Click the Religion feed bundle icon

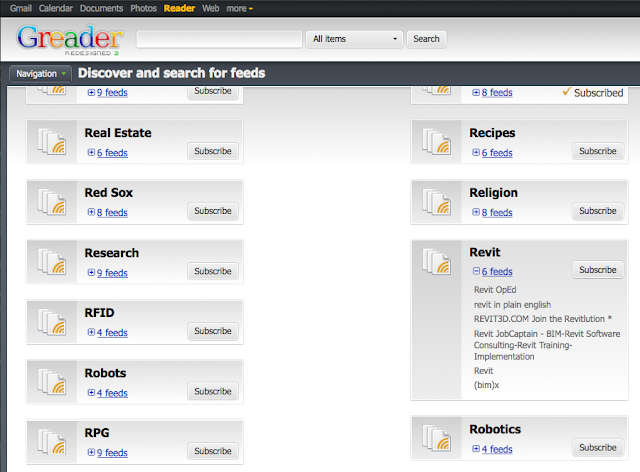pos(437,202)
